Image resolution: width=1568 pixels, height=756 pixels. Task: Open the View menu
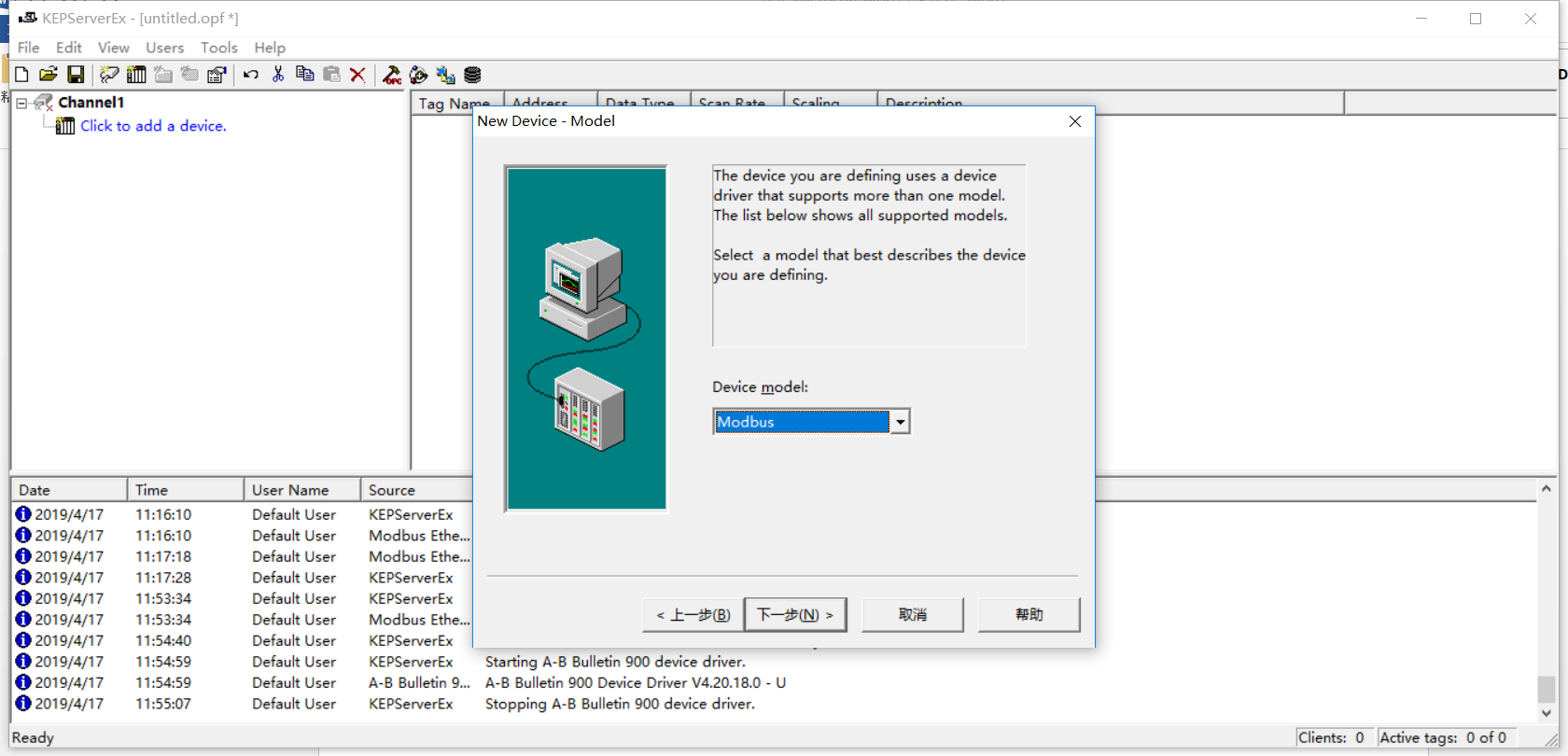point(114,48)
